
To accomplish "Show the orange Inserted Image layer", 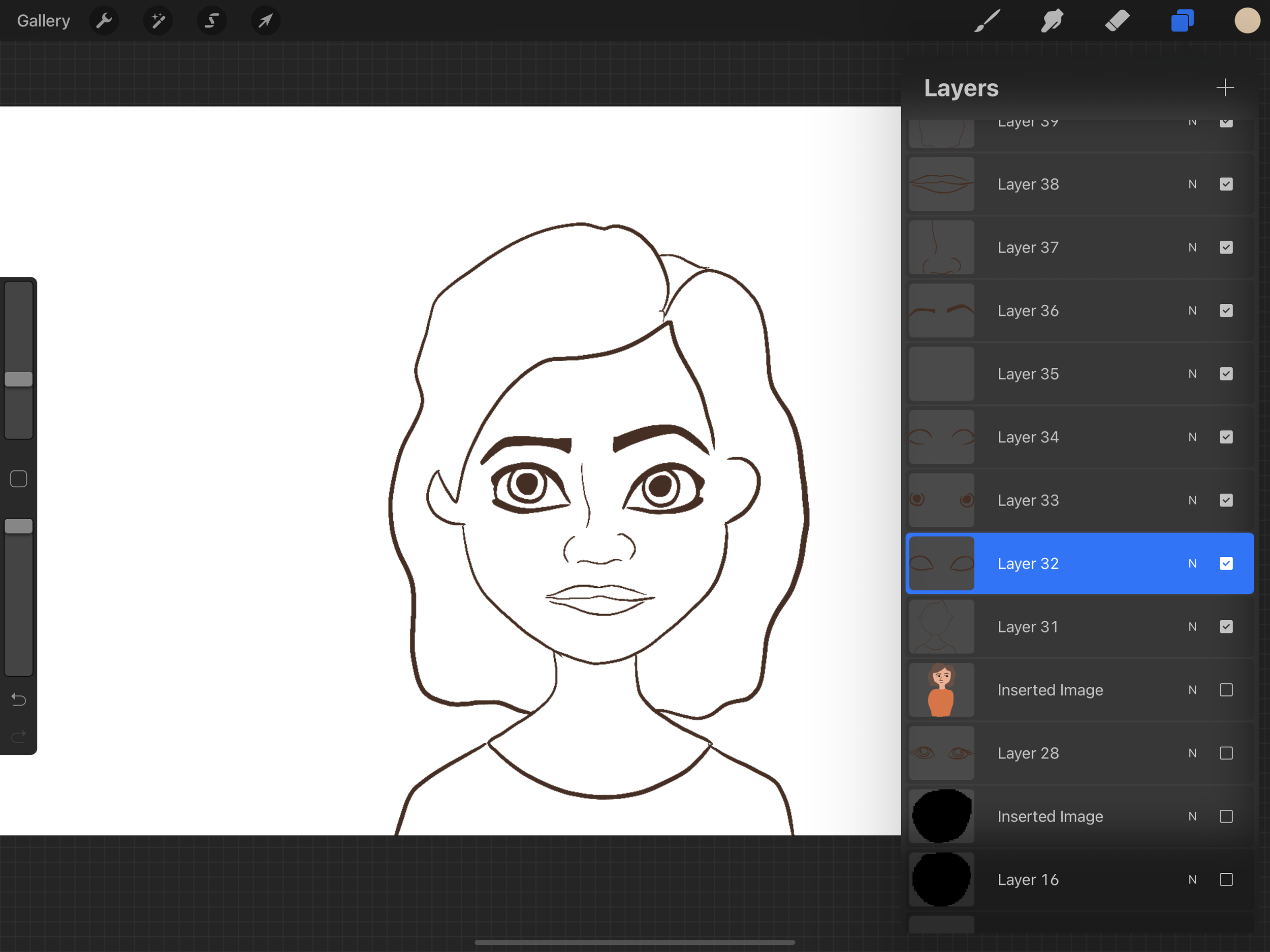I will click(1226, 689).
